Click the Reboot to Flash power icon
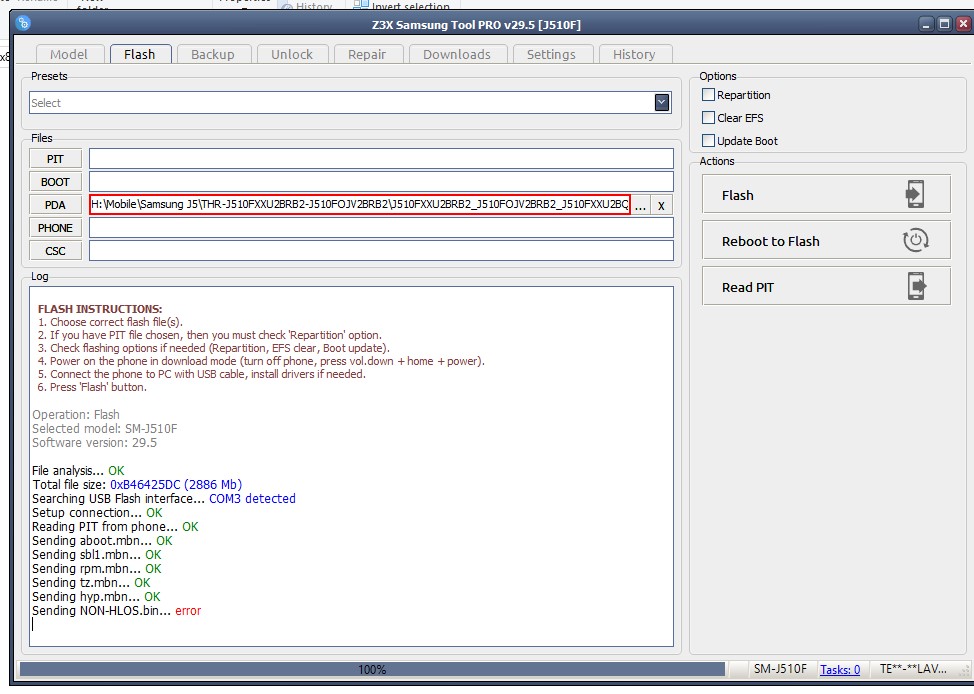The width and height of the screenshot is (974, 694). click(x=915, y=240)
